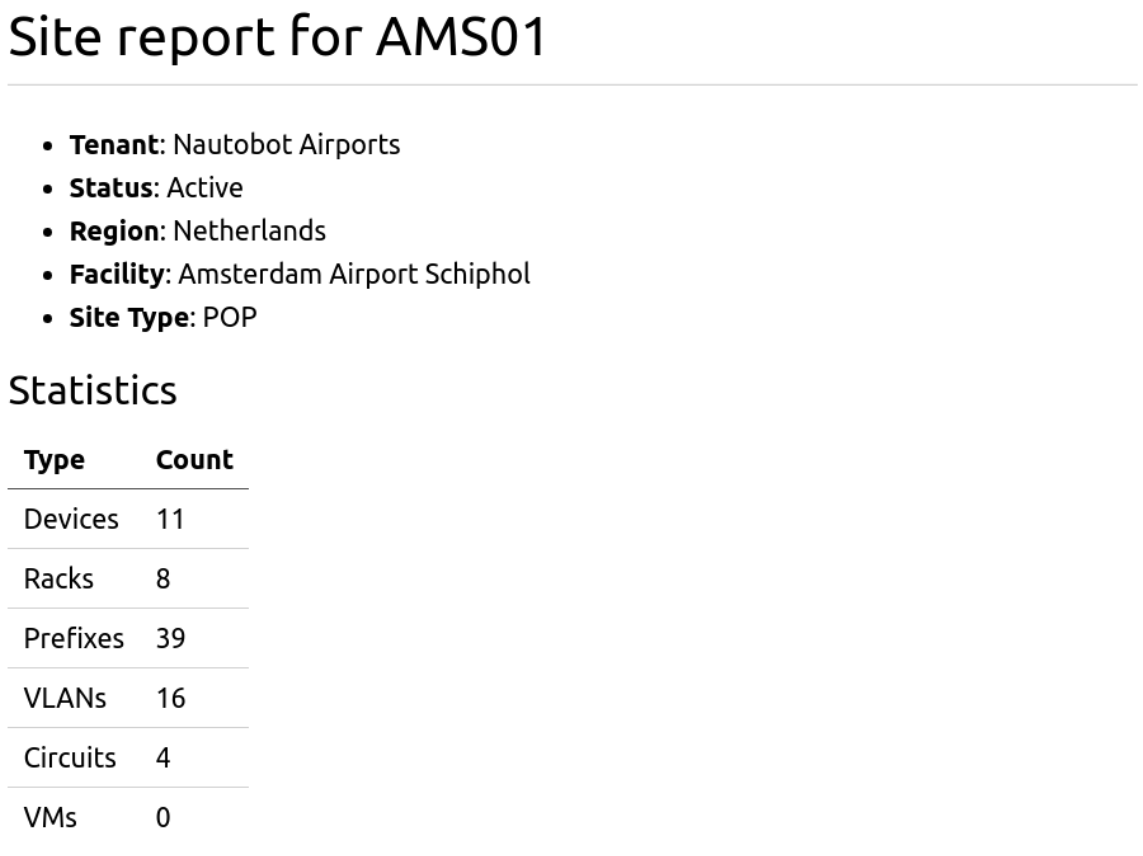The width and height of the screenshot is (1143, 856).
Task: Click the 'Type' column header
Action: [54, 460]
